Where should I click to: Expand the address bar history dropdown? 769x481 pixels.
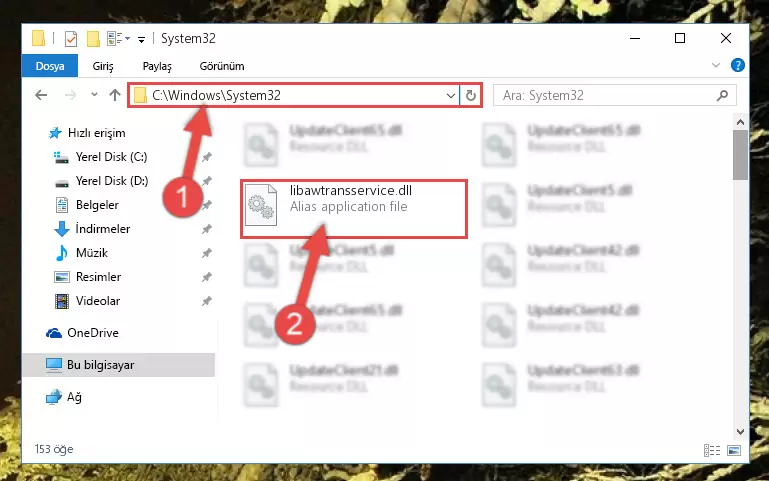pyautogui.click(x=451, y=96)
